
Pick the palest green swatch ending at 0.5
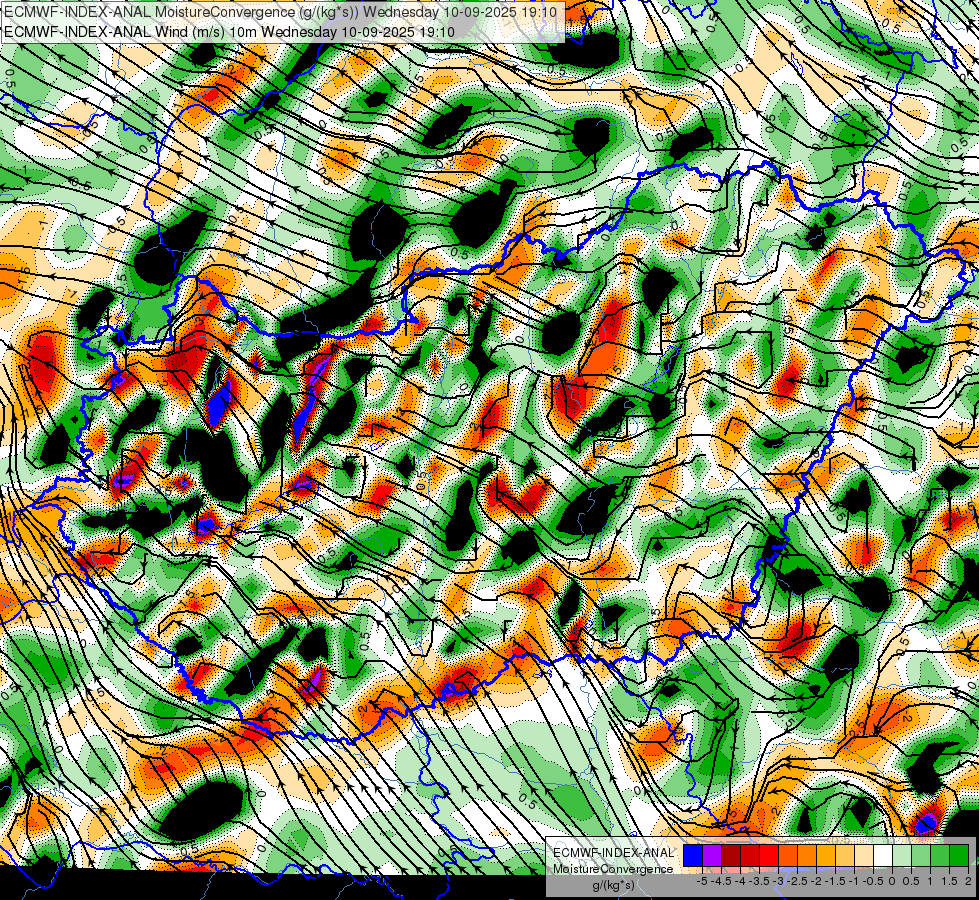(x=902, y=856)
